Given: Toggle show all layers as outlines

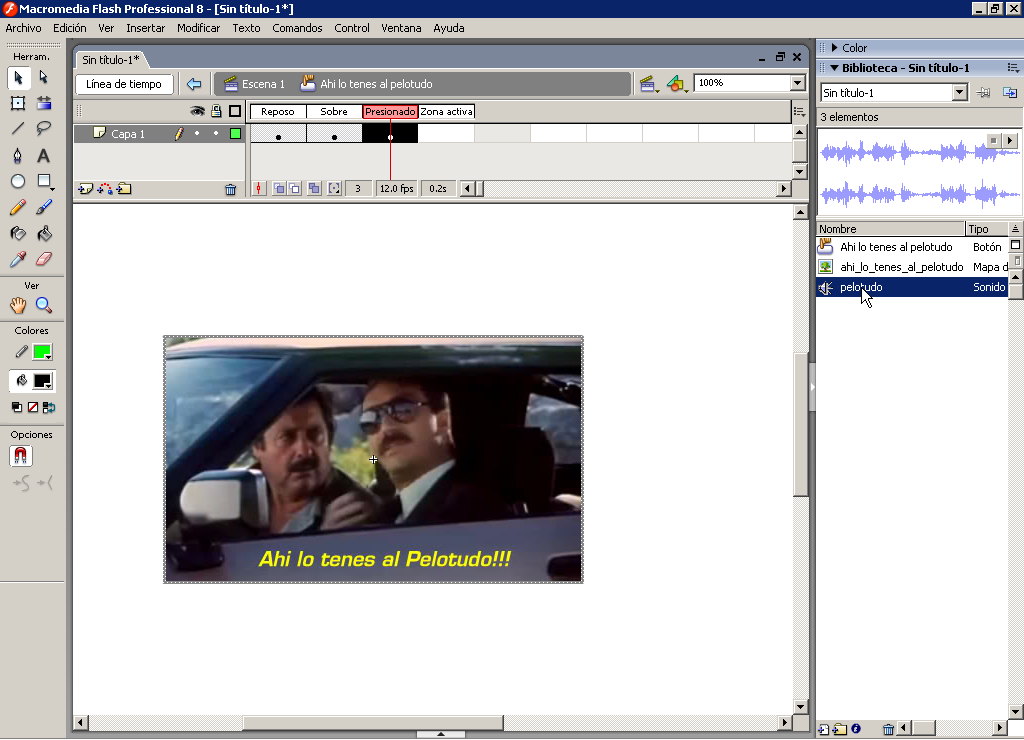Looking at the screenshot, I should pos(235,111).
